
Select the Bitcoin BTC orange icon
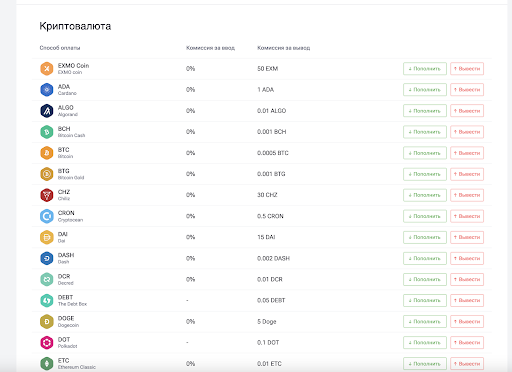[47, 153]
